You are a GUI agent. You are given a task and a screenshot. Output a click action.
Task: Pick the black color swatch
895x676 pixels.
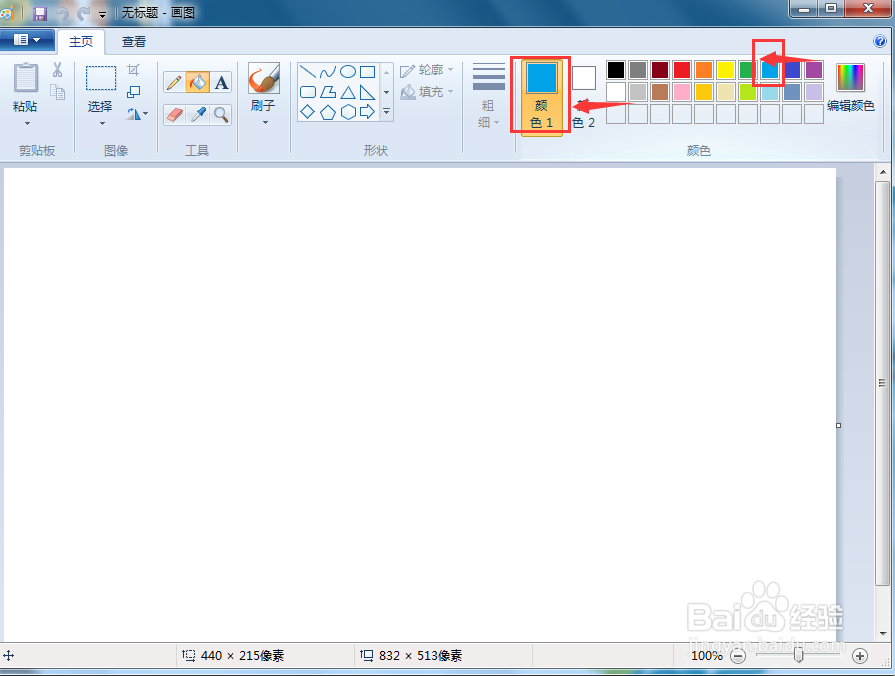616,70
